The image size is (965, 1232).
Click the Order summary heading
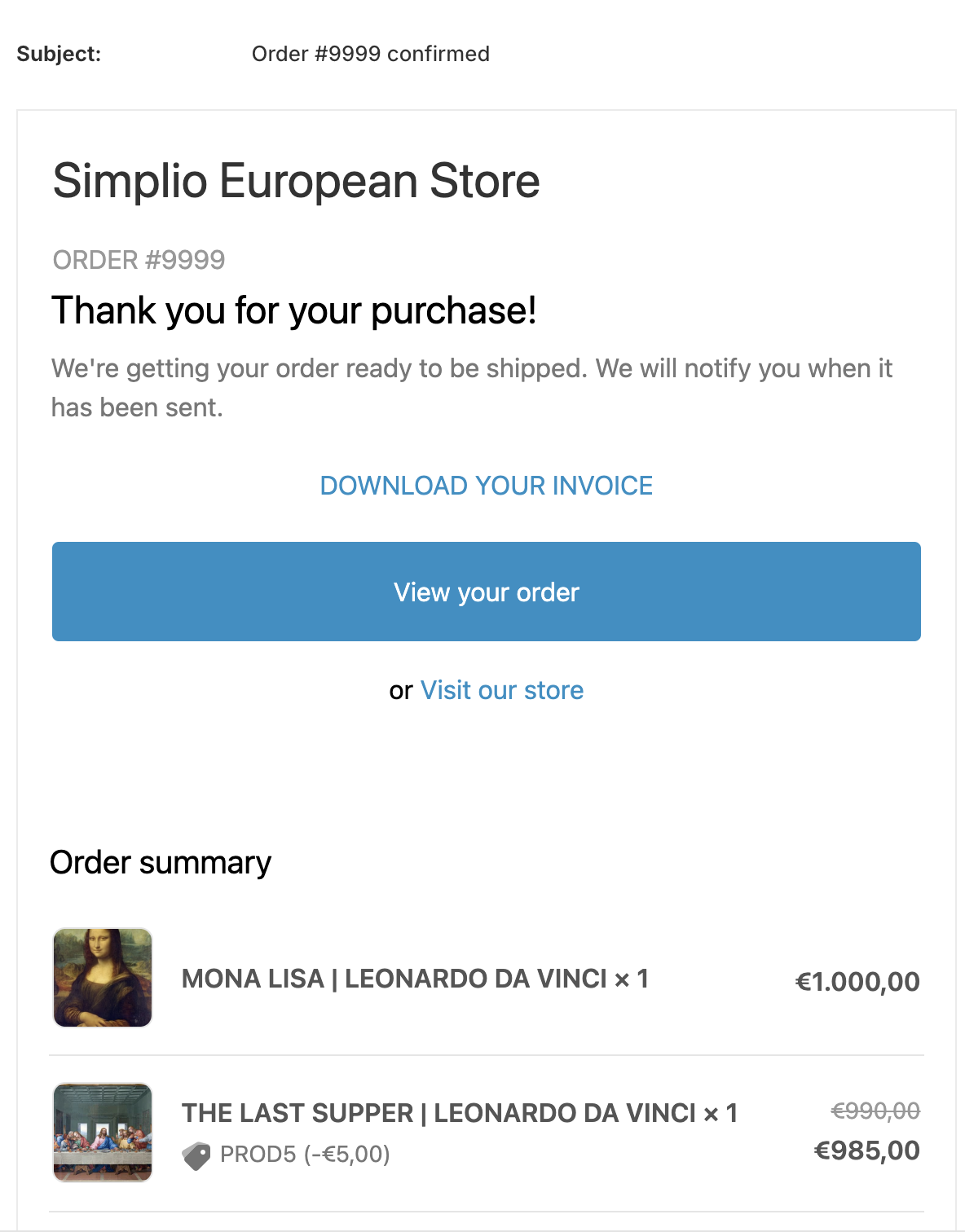[161, 862]
